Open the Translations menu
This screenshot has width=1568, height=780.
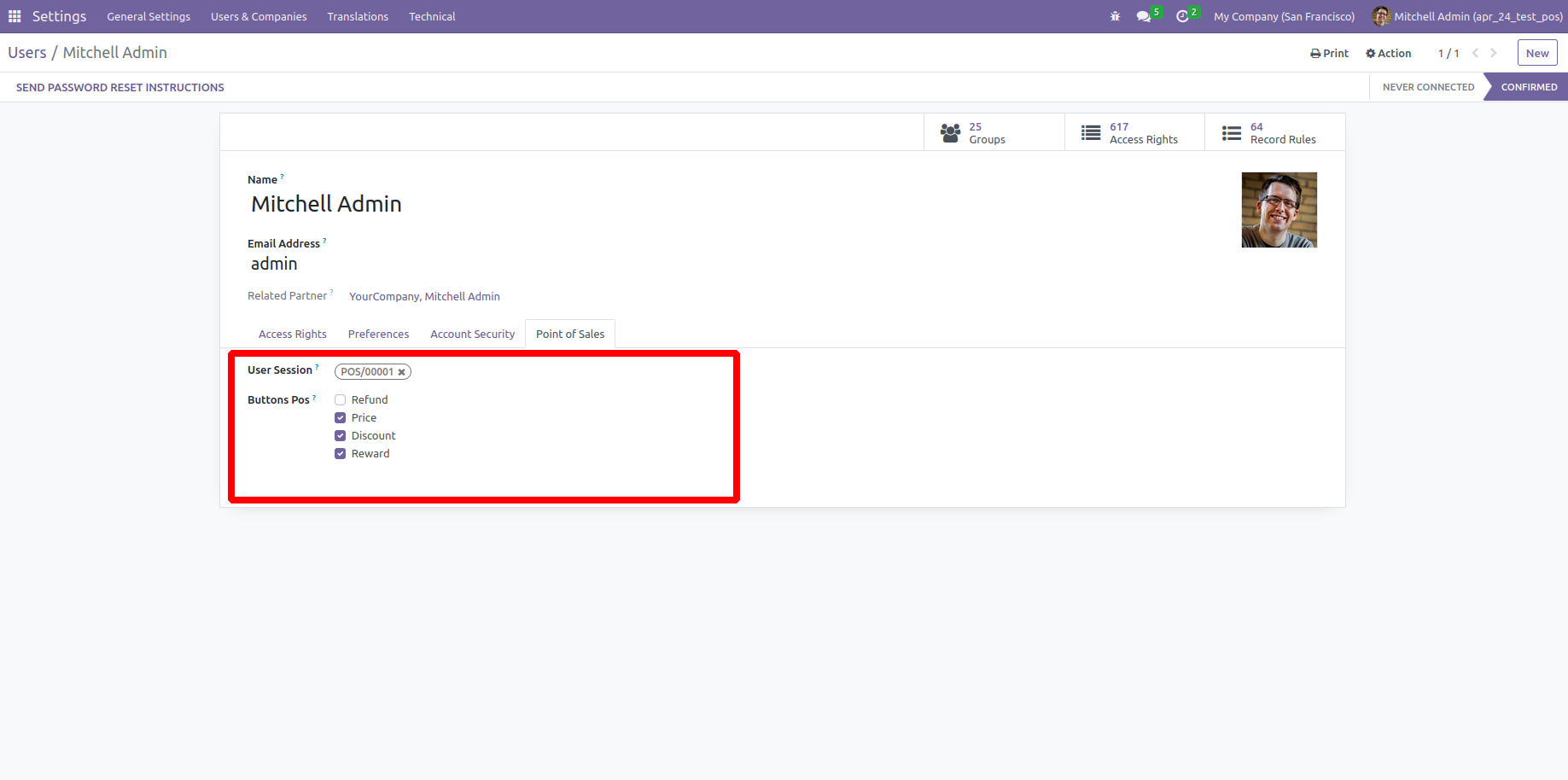point(358,16)
